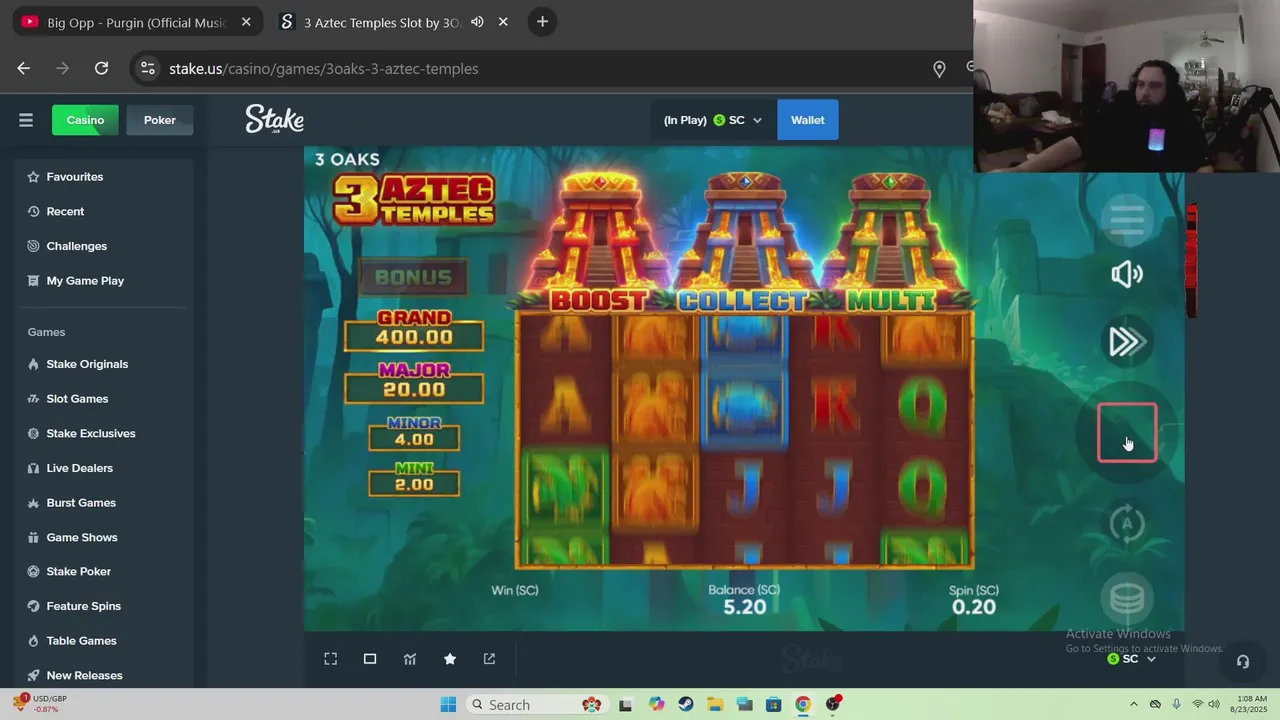Click the Slot Games icon in sidebar

pos(34,399)
